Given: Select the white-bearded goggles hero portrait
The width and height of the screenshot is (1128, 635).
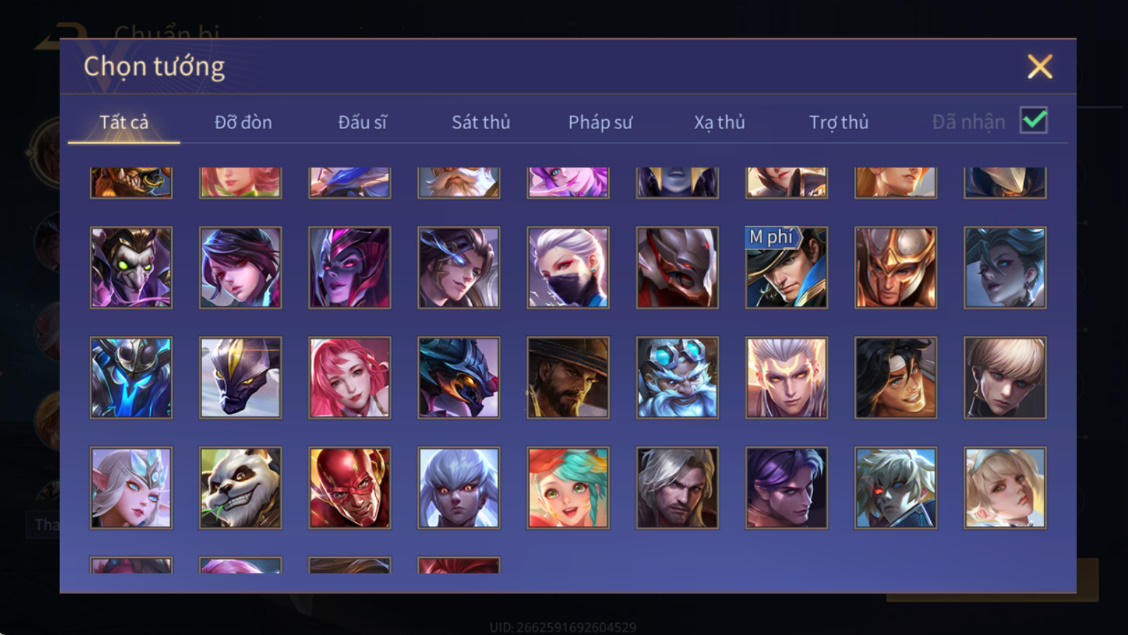Looking at the screenshot, I should [677, 378].
